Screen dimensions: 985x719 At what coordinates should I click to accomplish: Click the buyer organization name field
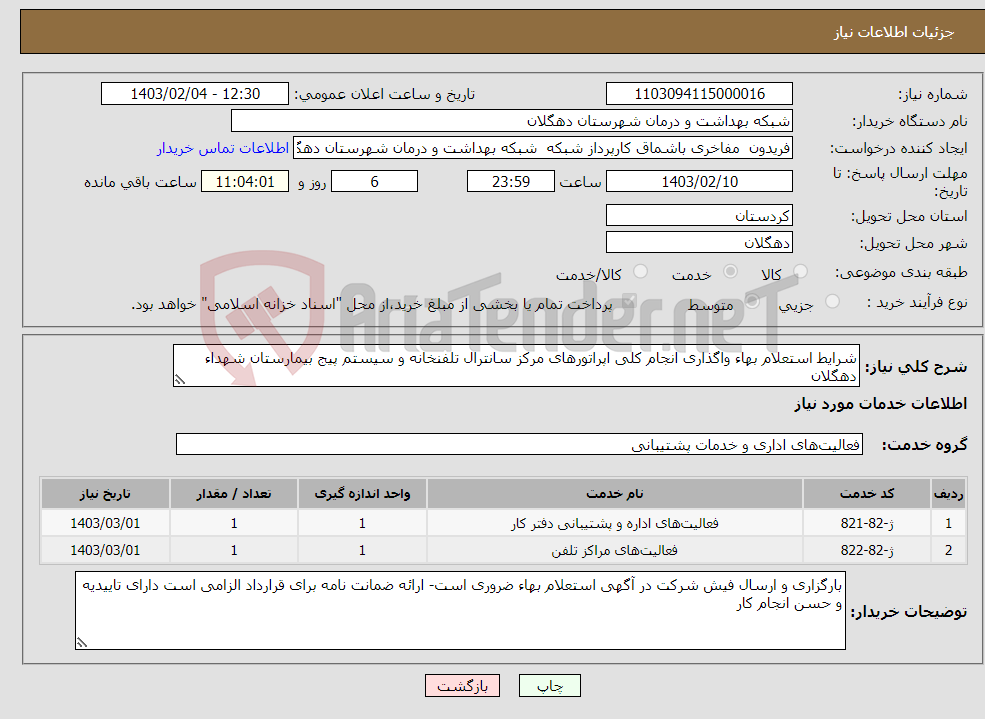tap(512, 121)
